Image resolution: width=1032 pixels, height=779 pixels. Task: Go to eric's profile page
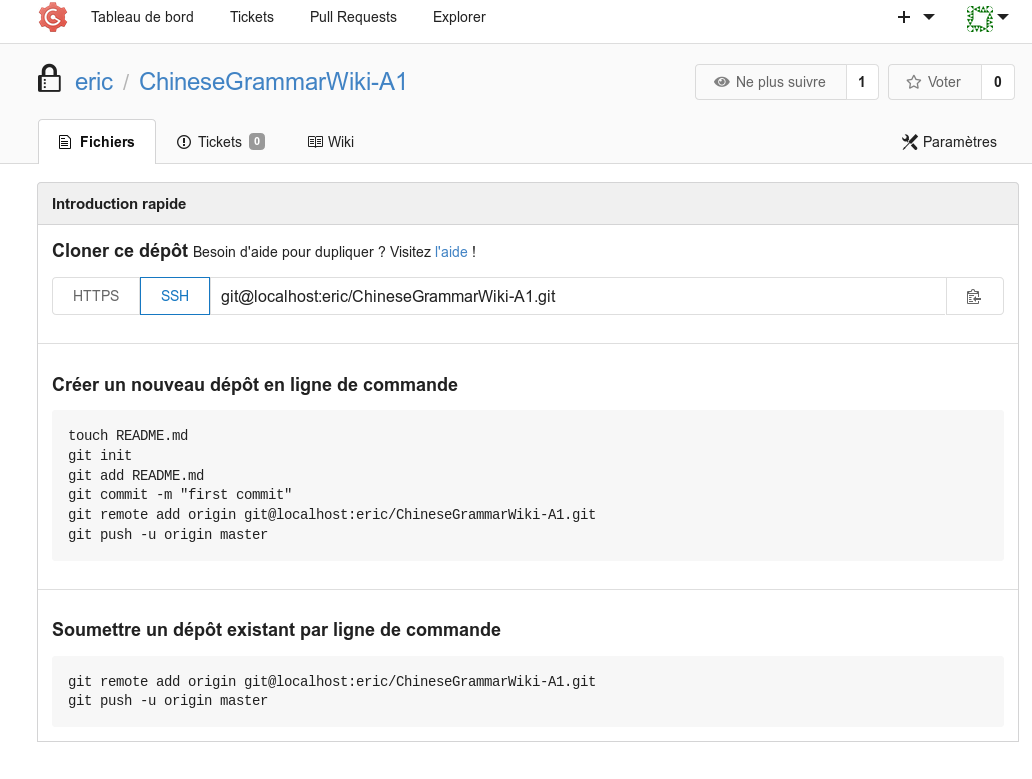click(94, 82)
